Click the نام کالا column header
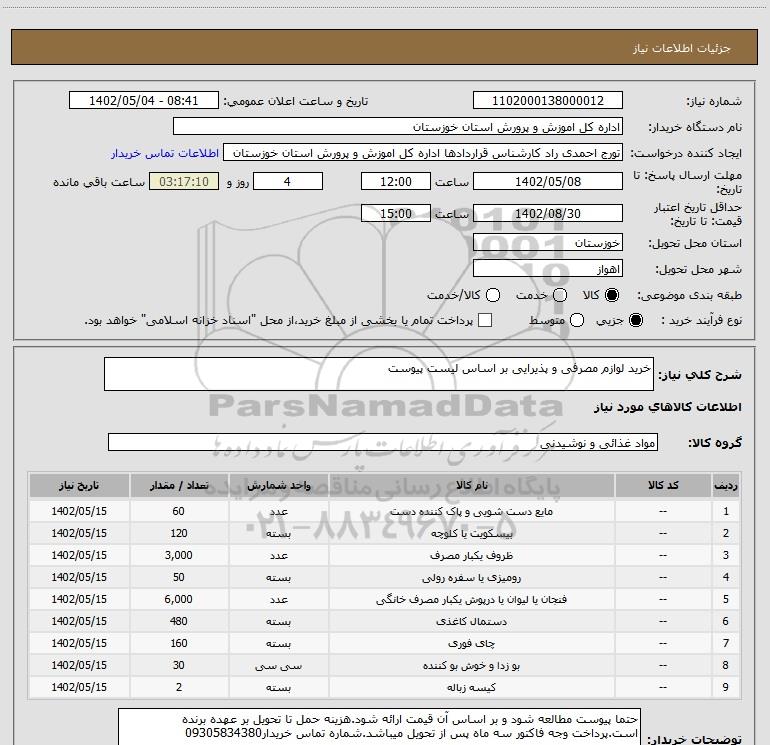The height and width of the screenshot is (745, 770). coord(471,485)
